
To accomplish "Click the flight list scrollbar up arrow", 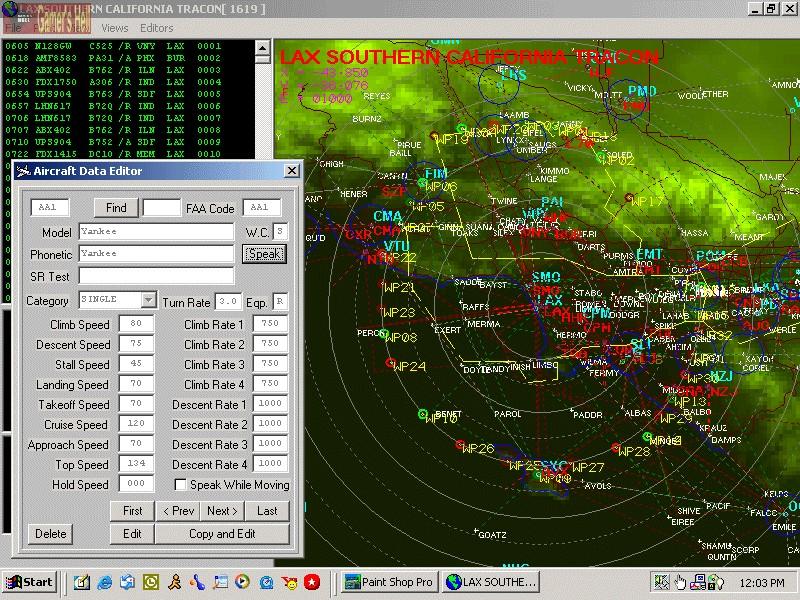I will coord(262,48).
